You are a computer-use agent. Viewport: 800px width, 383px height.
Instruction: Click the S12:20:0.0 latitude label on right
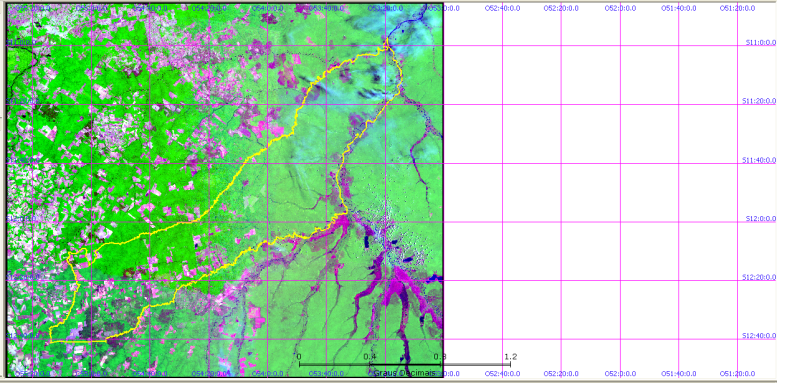[759, 277]
